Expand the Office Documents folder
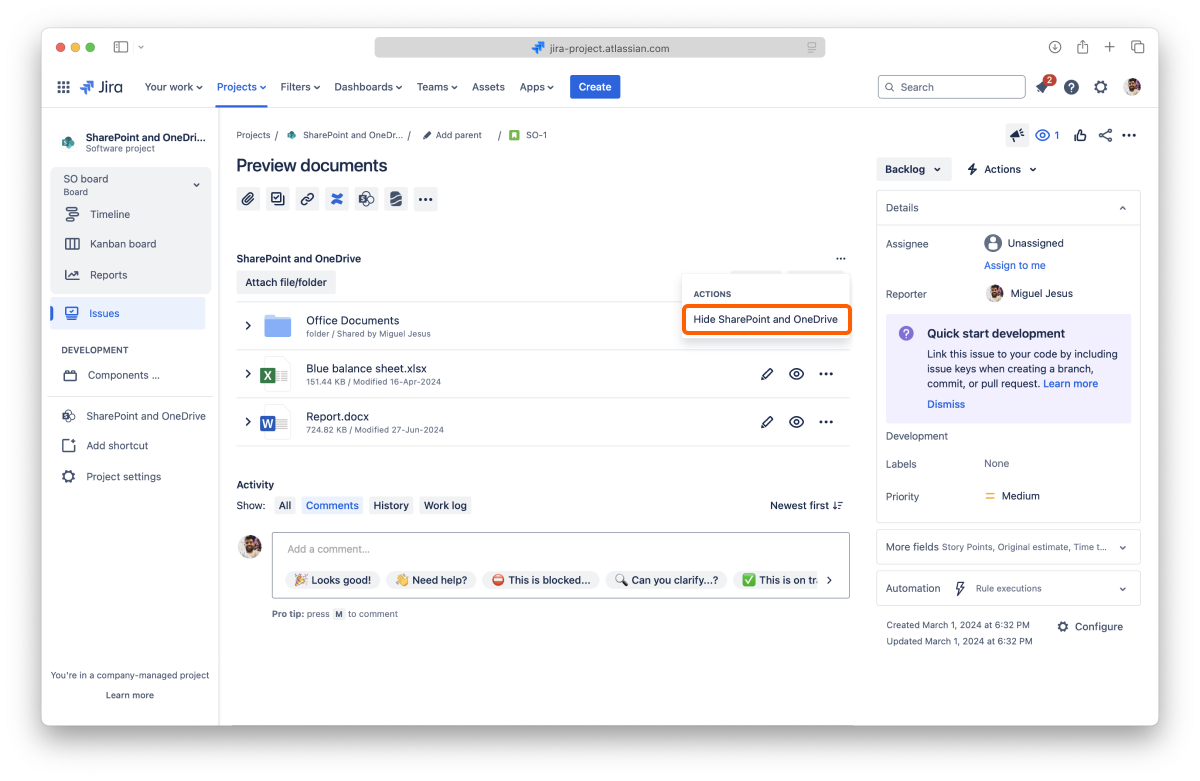This screenshot has width=1200, height=781. pyautogui.click(x=248, y=326)
